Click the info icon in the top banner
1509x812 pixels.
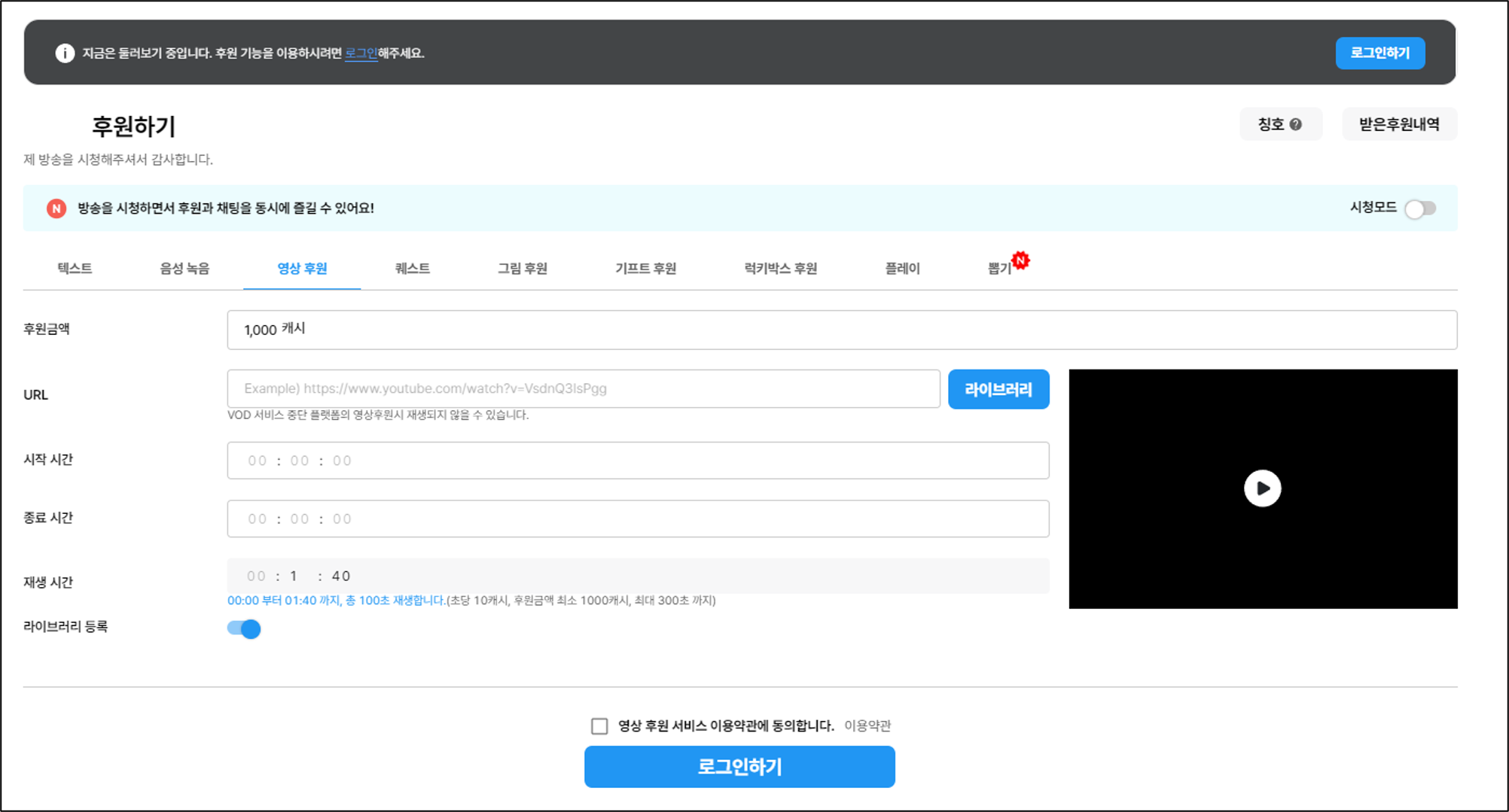click(x=65, y=53)
